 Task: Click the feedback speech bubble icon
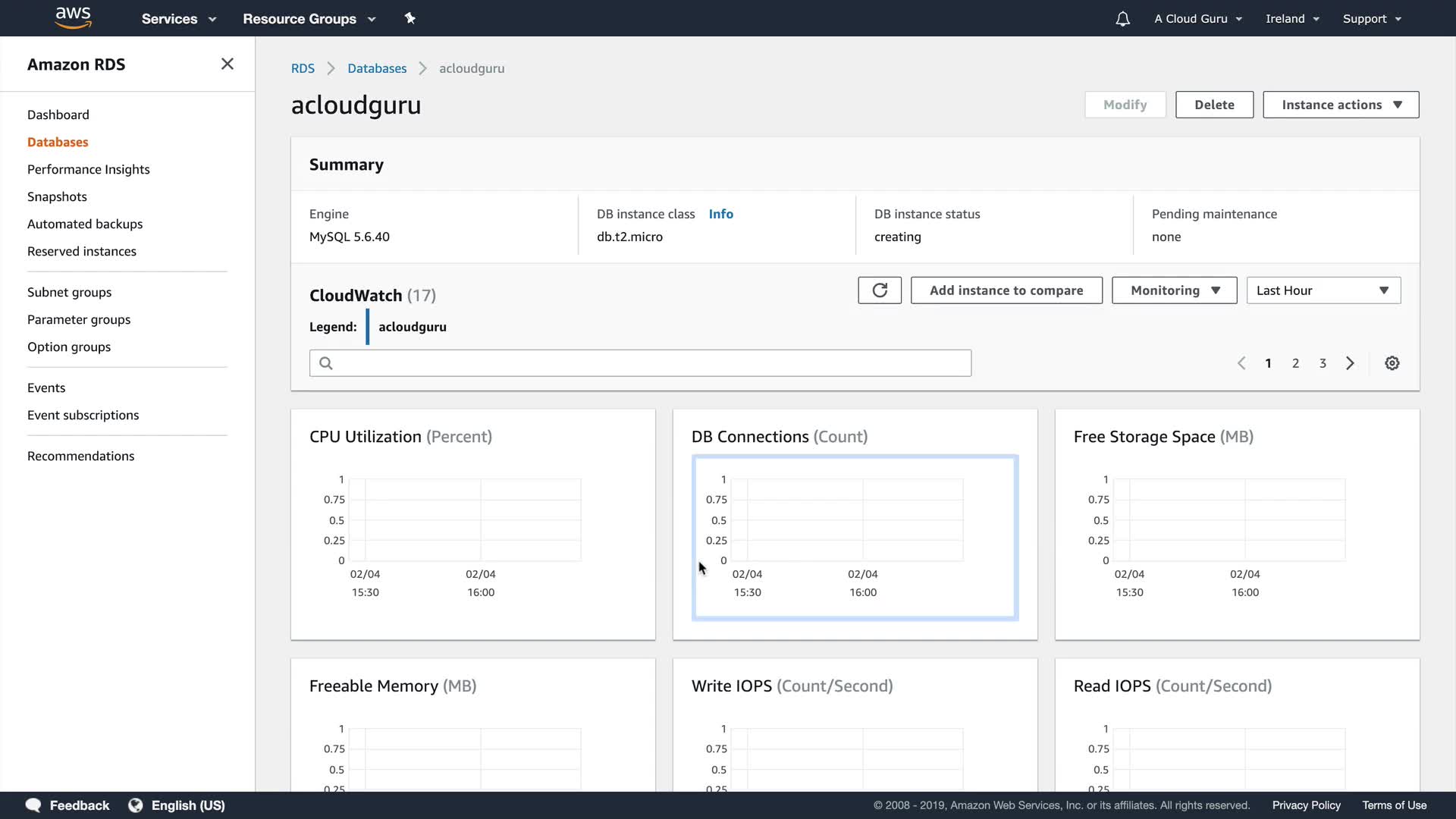(33, 805)
